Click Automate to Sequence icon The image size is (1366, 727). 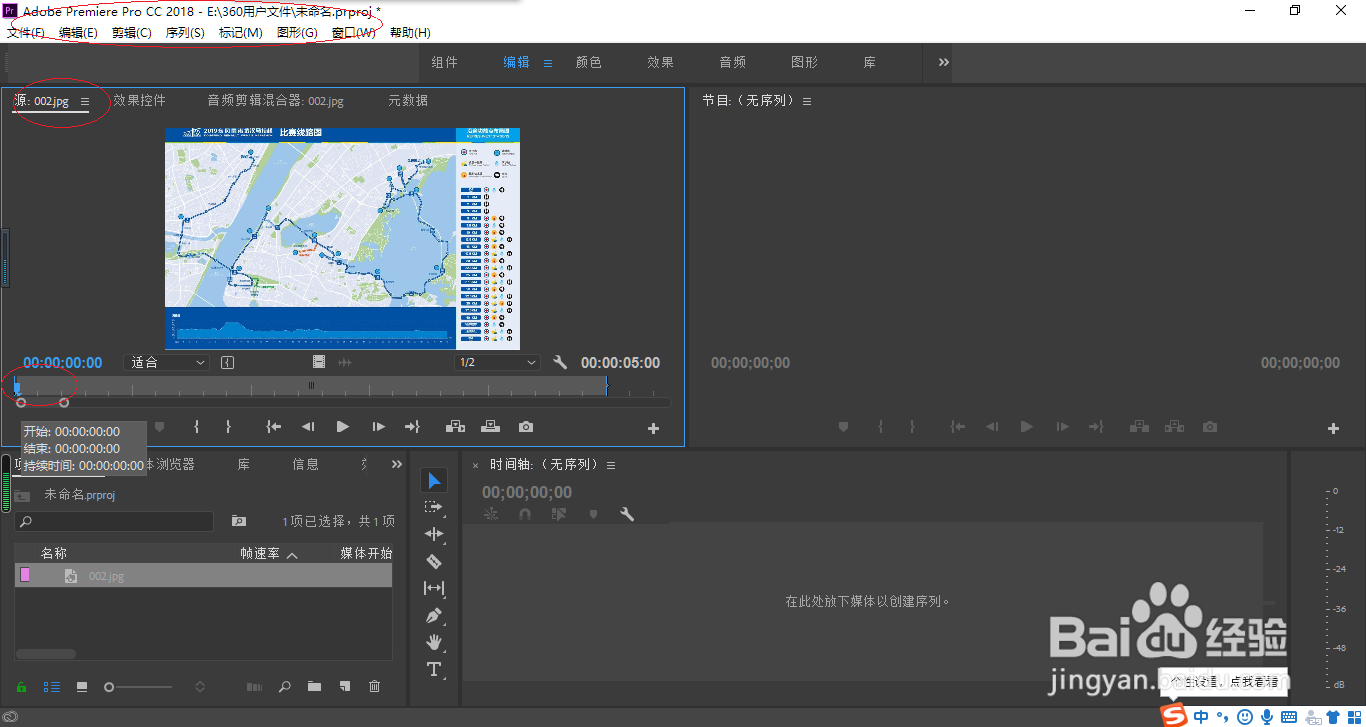(255, 687)
